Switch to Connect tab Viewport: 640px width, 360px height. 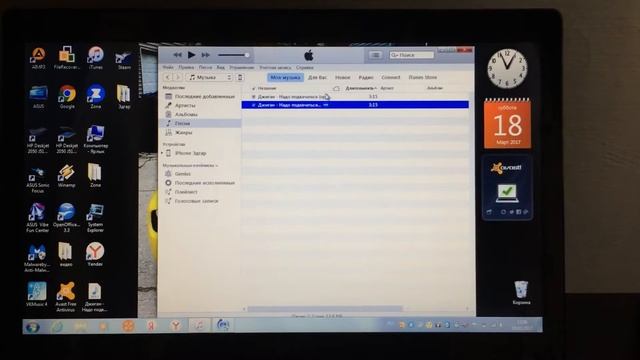pos(391,77)
